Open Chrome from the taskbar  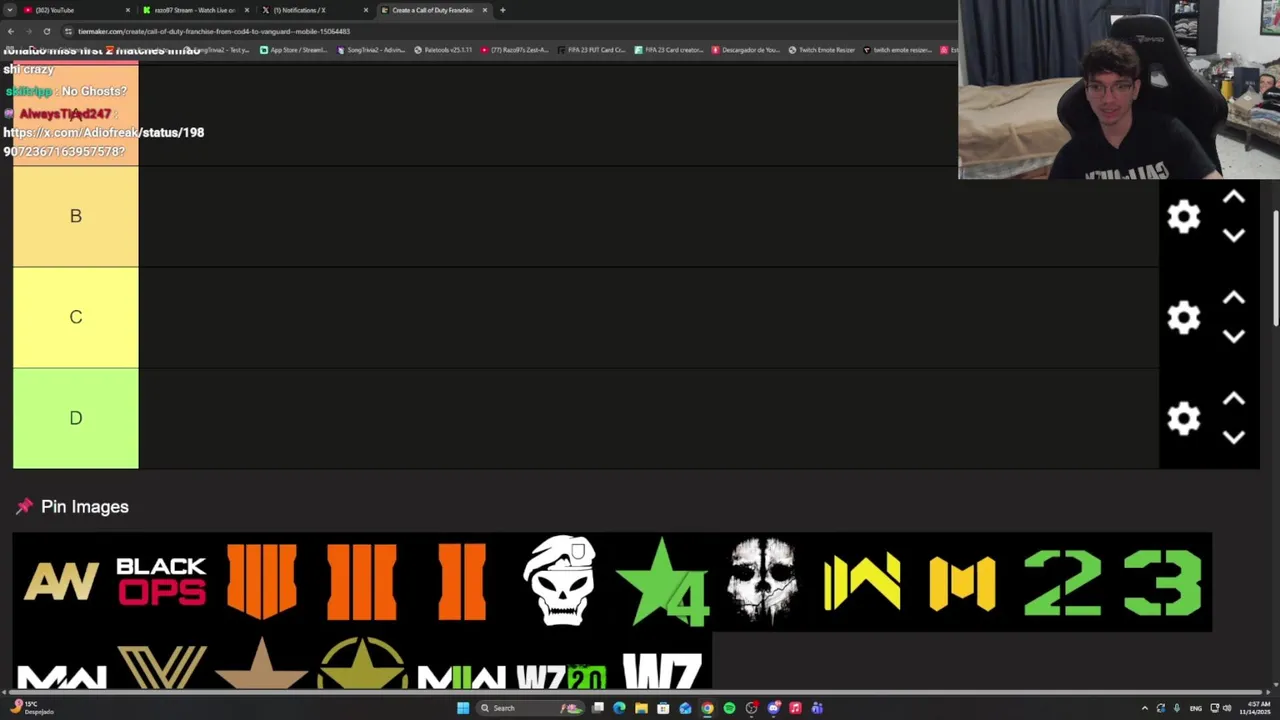(x=707, y=708)
